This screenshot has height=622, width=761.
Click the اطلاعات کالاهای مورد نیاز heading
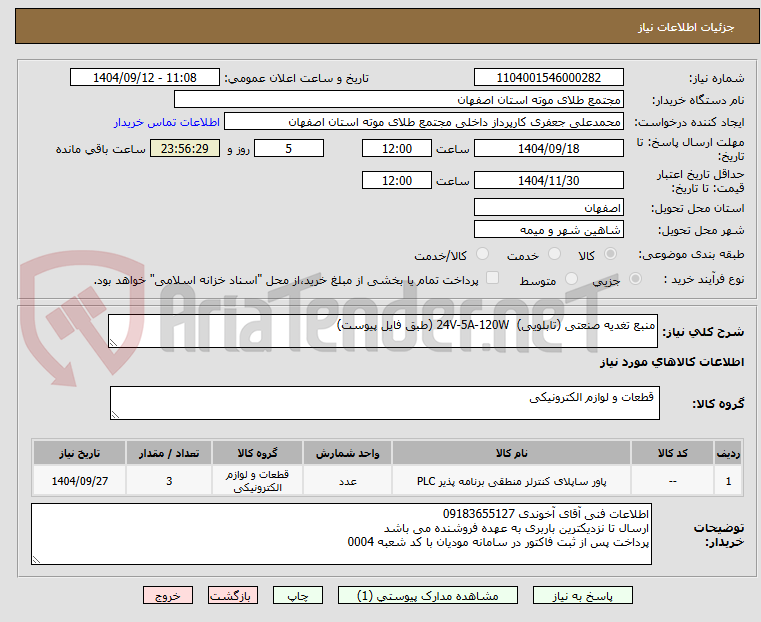point(672,362)
